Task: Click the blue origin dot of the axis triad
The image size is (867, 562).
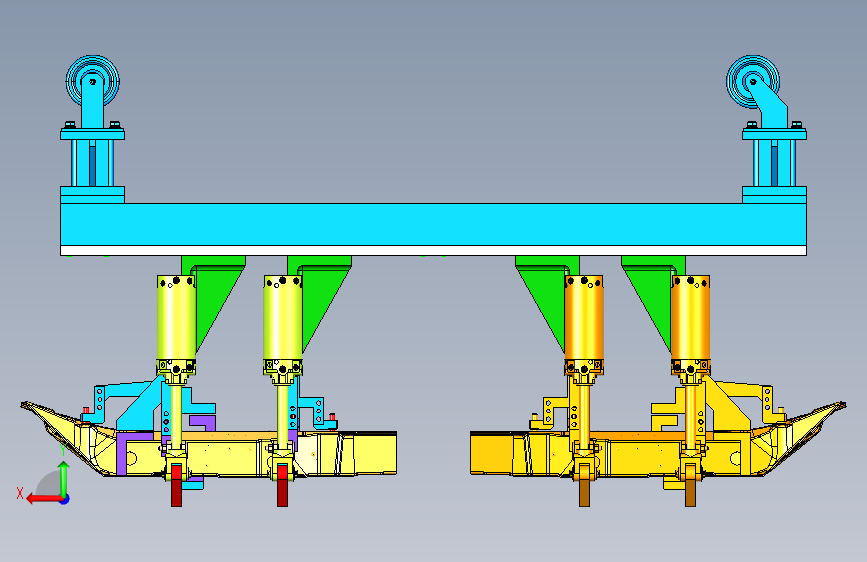Action: pyautogui.click(x=65, y=499)
